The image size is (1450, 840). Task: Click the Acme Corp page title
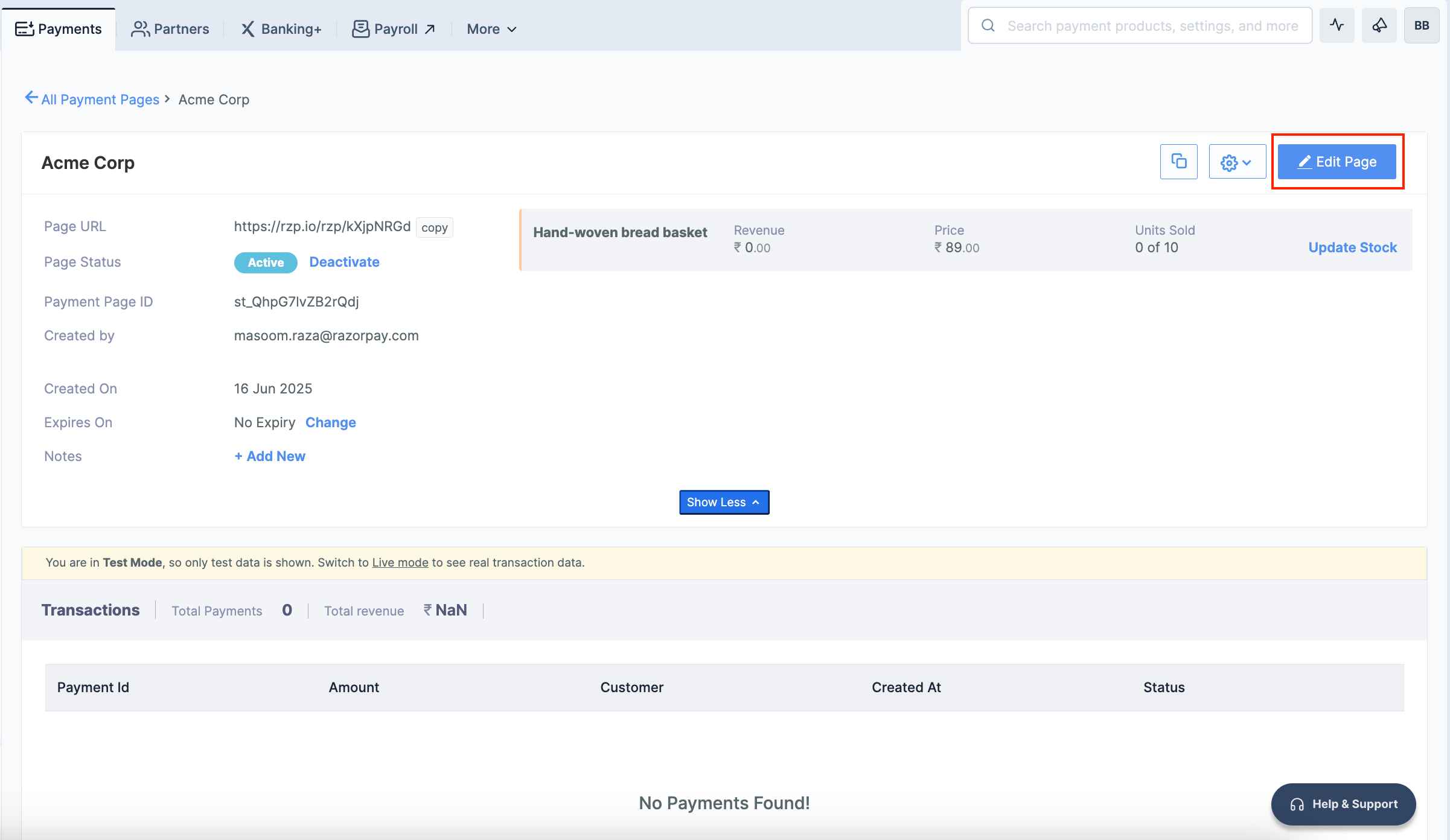pos(88,163)
